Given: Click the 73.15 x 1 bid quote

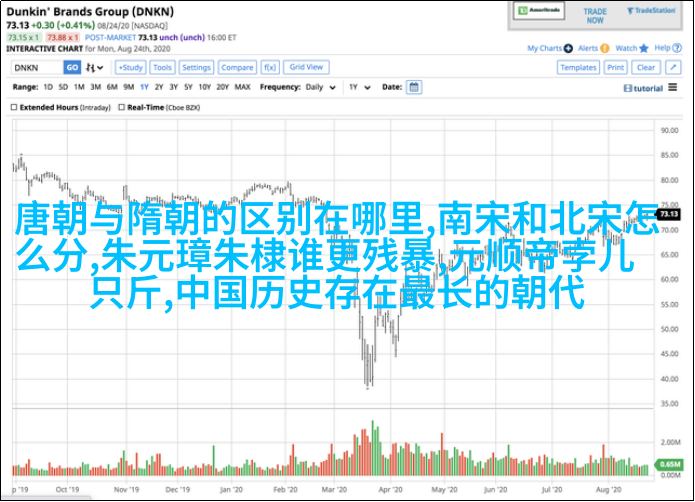Looking at the screenshot, I should (x=23, y=38).
